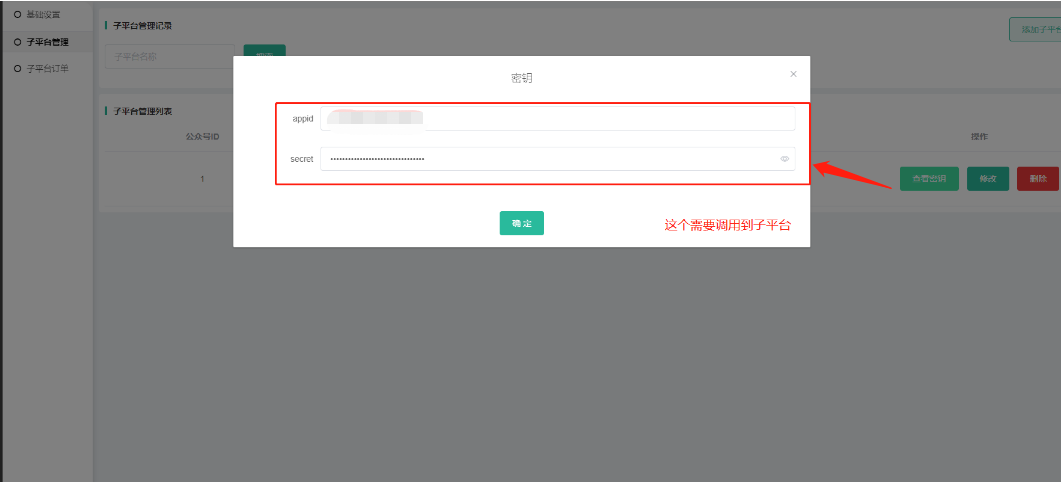This screenshot has width=1061, height=482.
Task: Click the 子平台管理记录 section title
Action: pyautogui.click(x=142, y=26)
